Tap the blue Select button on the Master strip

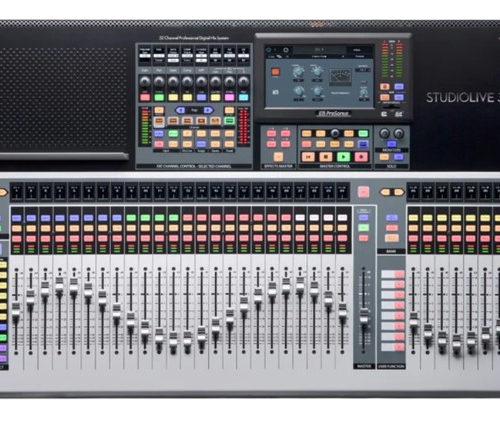pyautogui.click(x=364, y=218)
